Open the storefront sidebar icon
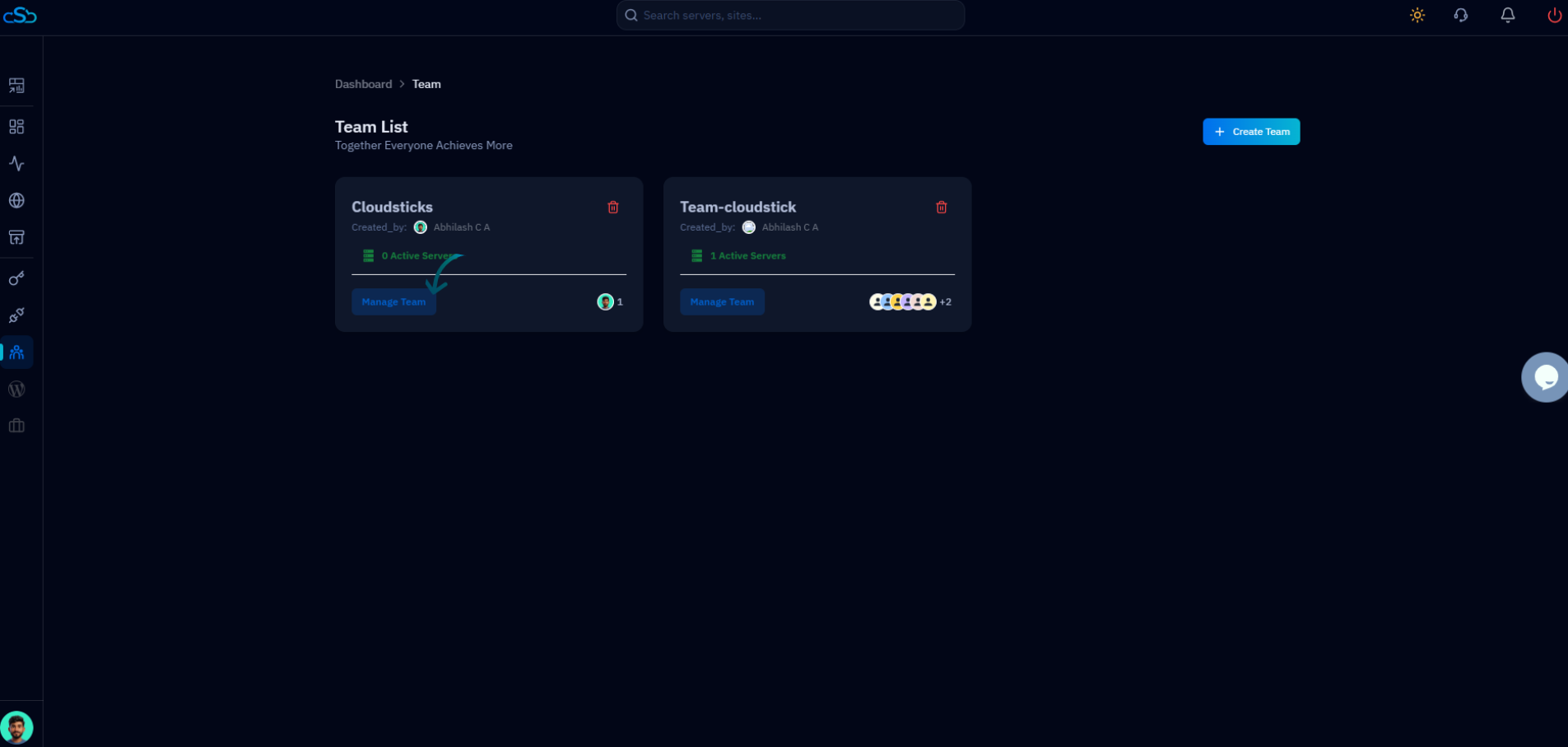The image size is (1568, 747). point(16,238)
